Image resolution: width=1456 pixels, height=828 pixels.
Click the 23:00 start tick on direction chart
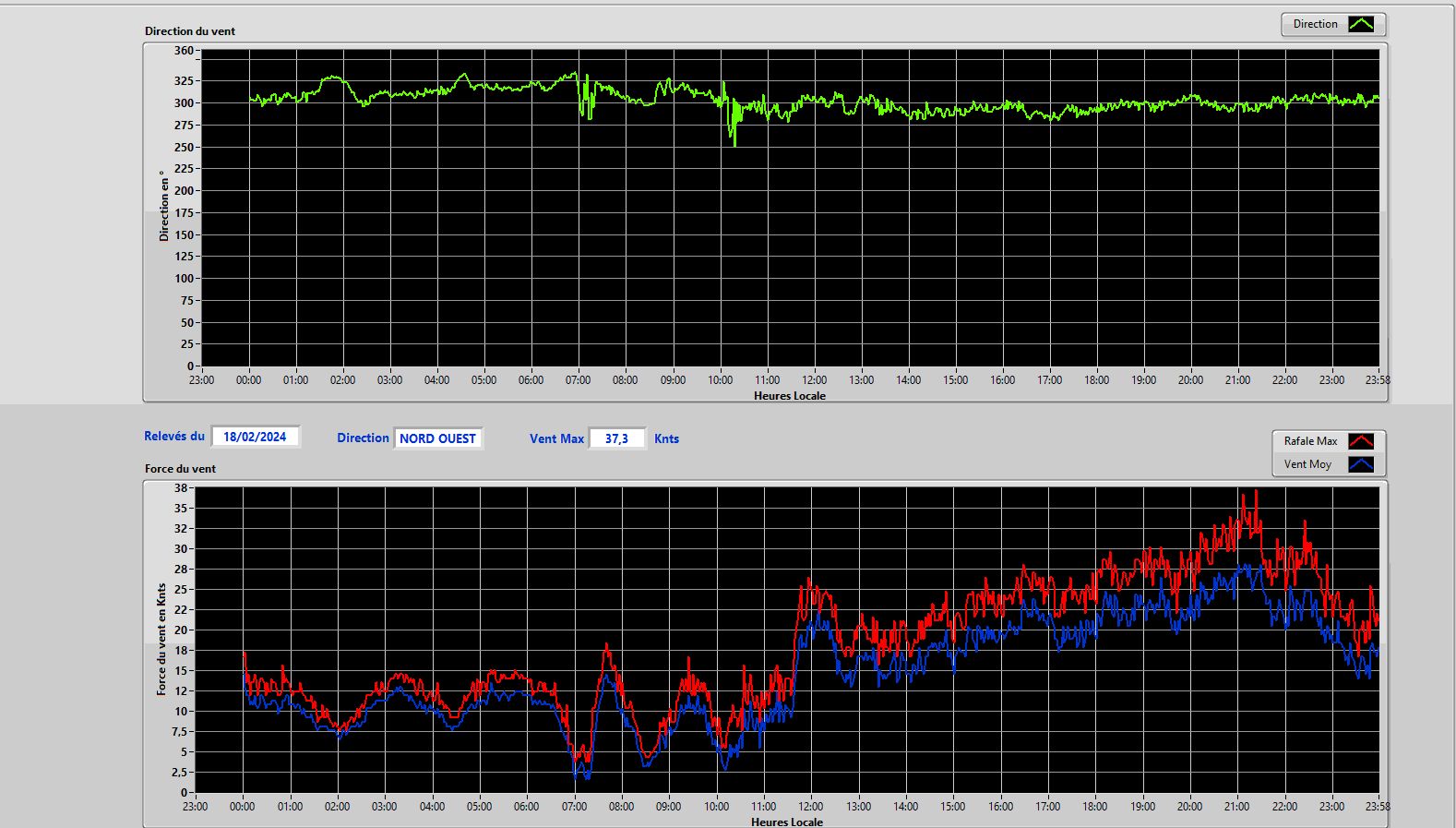(202, 380)
